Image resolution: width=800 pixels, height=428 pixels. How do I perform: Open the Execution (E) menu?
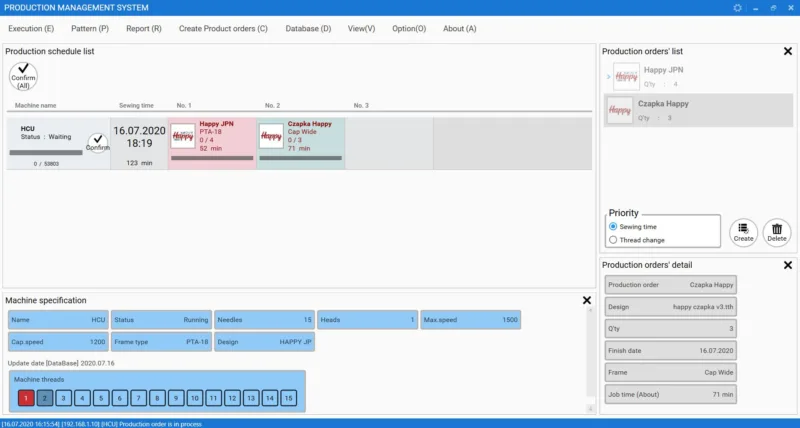31,29
